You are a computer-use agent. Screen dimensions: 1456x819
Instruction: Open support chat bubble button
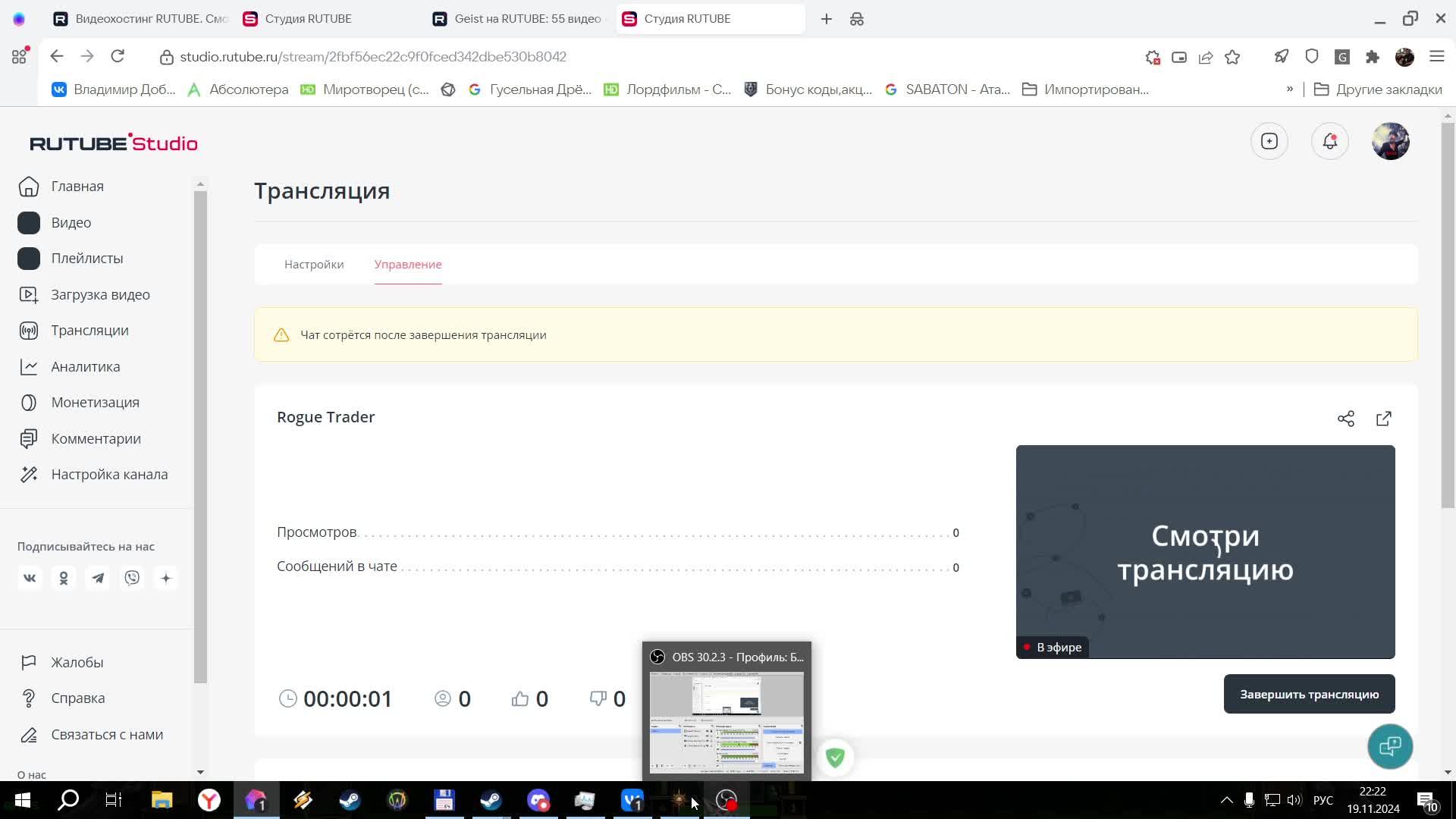[1390, 747]
